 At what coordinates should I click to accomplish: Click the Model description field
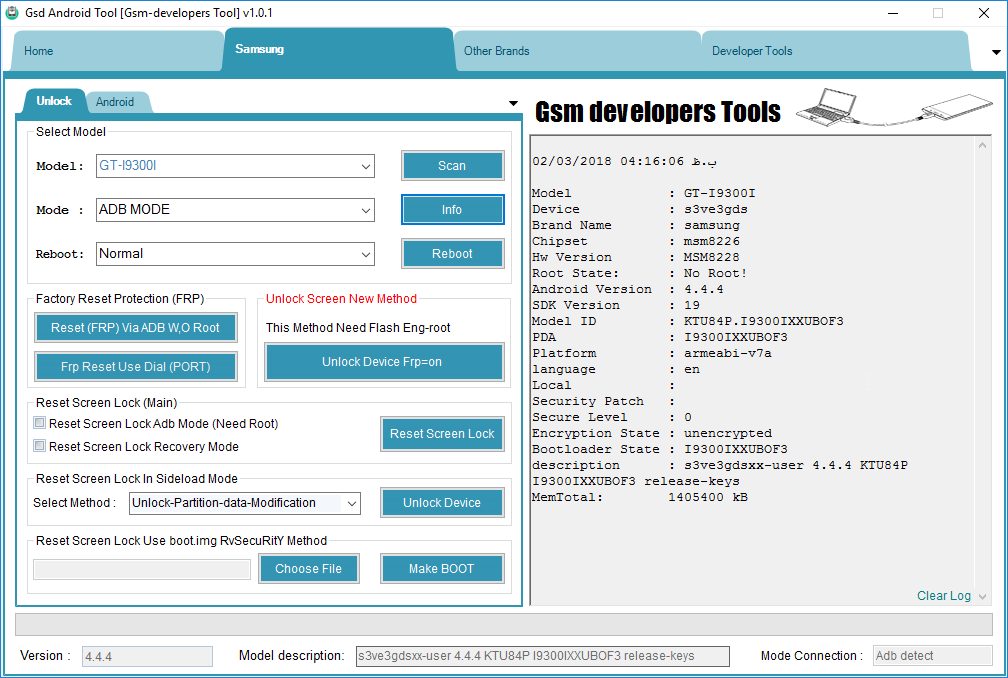click(543, 656)
